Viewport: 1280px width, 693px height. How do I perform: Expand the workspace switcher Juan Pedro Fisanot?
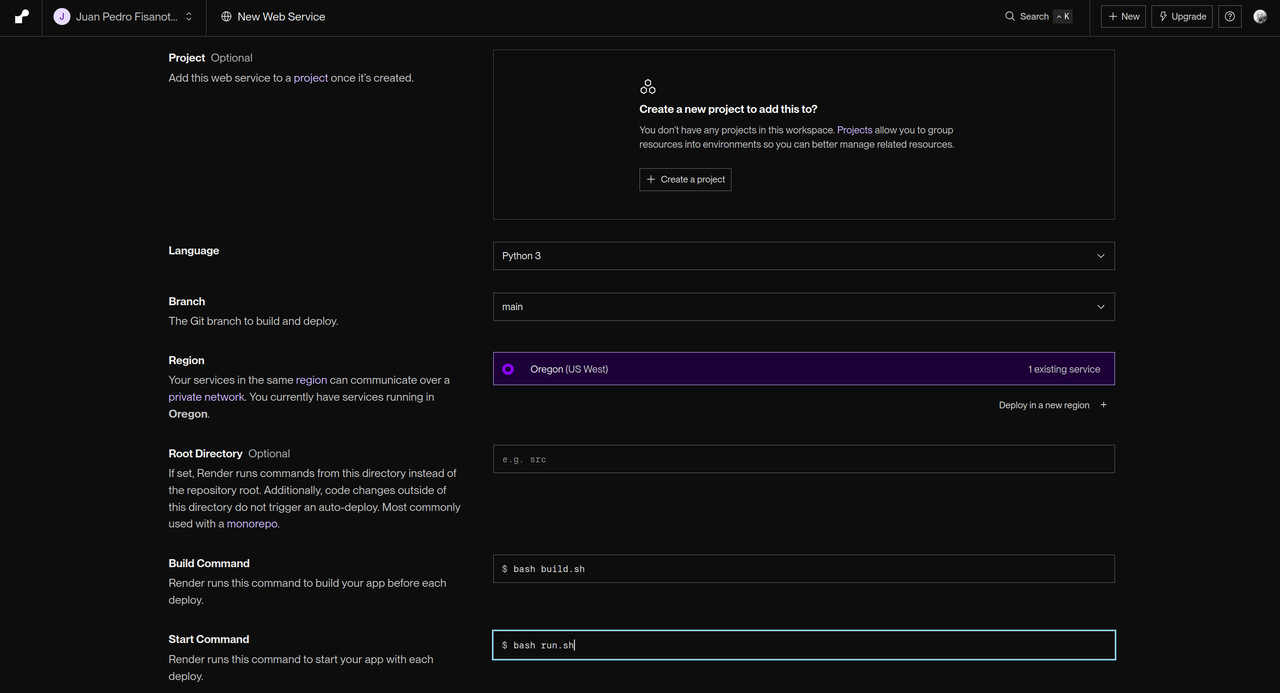(x=124, y=16)
